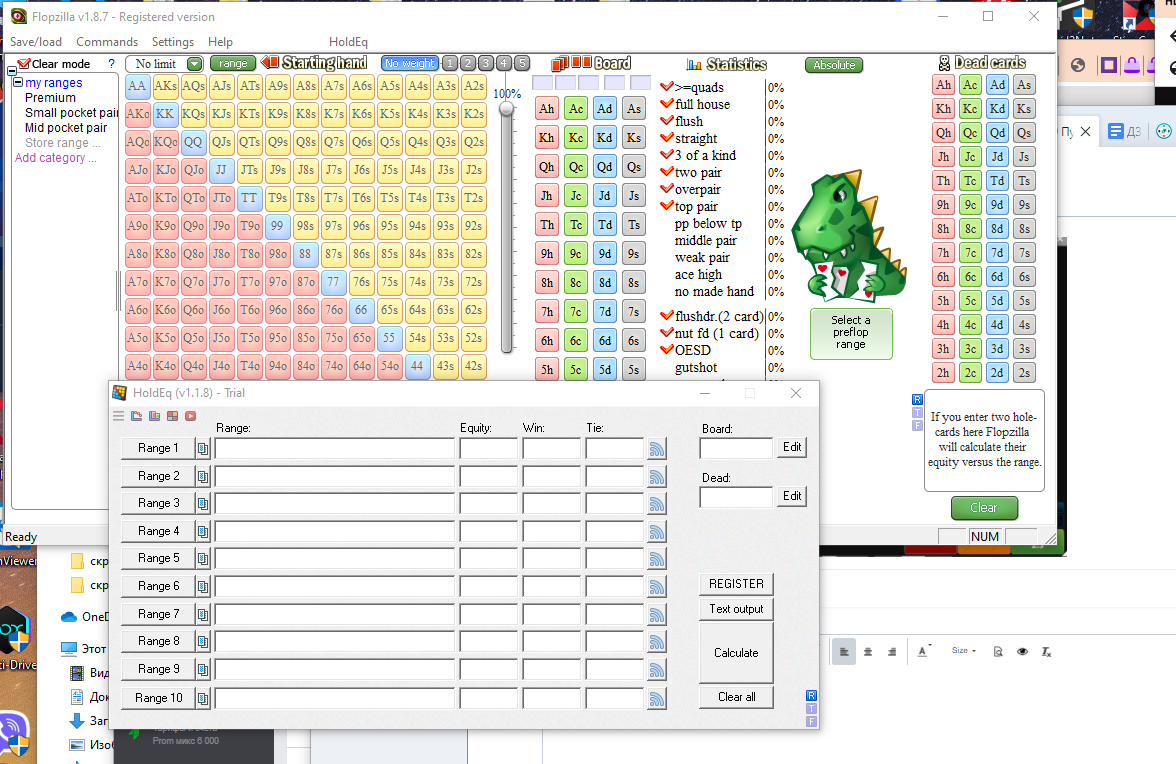
Task: Click the cards icon next to Board heading
Action: click(x=571, y=63)
